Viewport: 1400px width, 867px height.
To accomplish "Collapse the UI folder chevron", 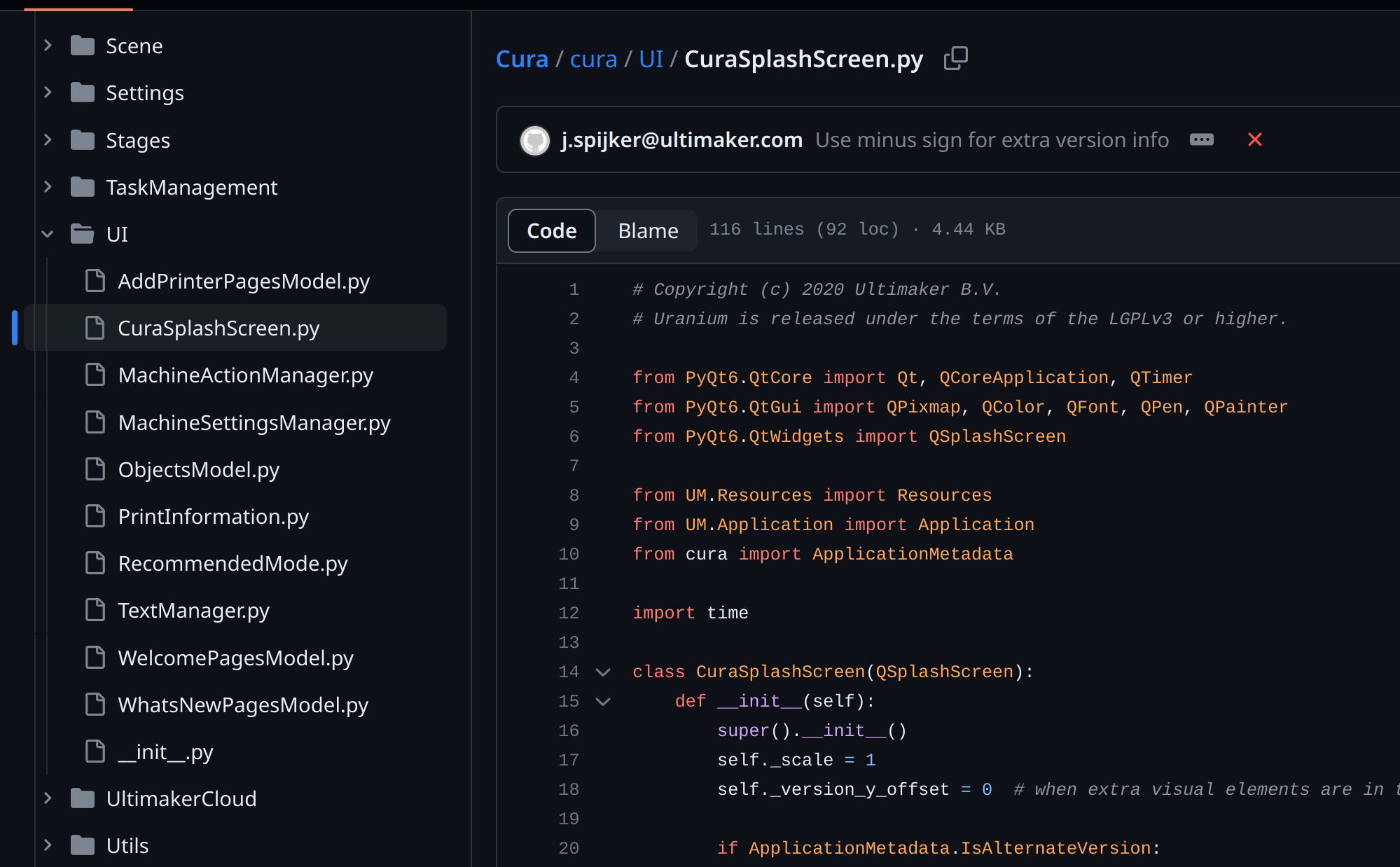I will pyautogui.click(x=48, y=234).
